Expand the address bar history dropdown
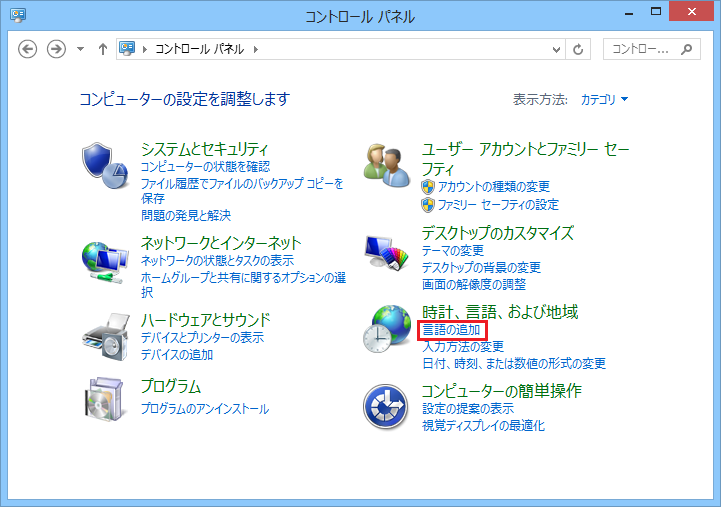Viewport: 721px width, 507px height. coord(557,48)
